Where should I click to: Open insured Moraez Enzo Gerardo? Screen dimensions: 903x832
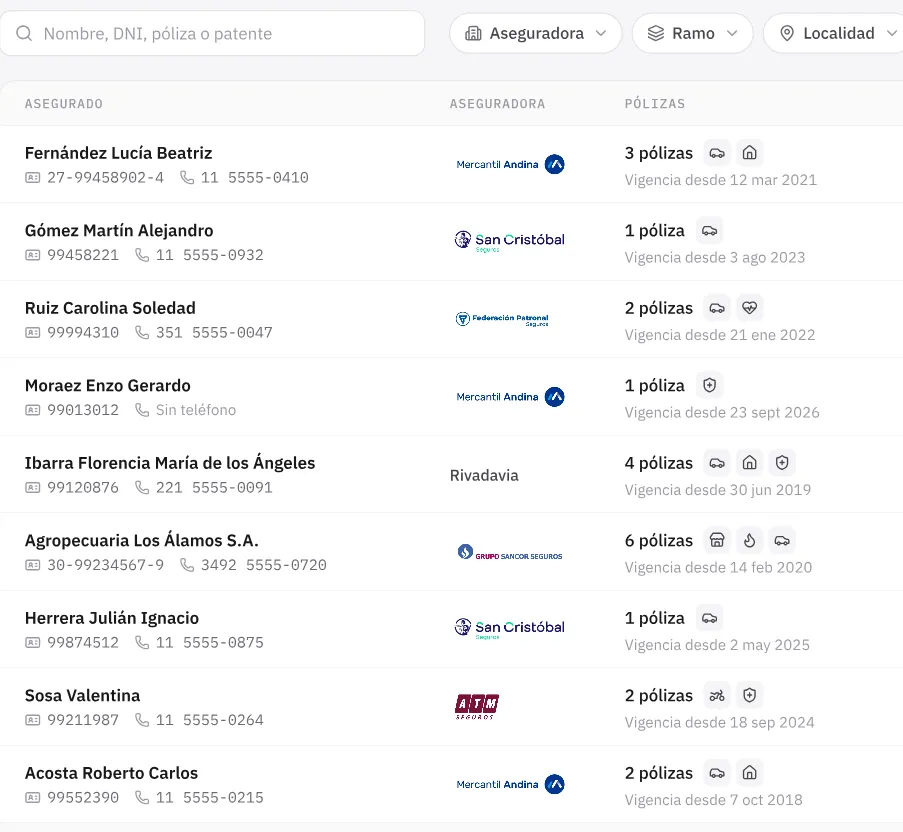108,386
